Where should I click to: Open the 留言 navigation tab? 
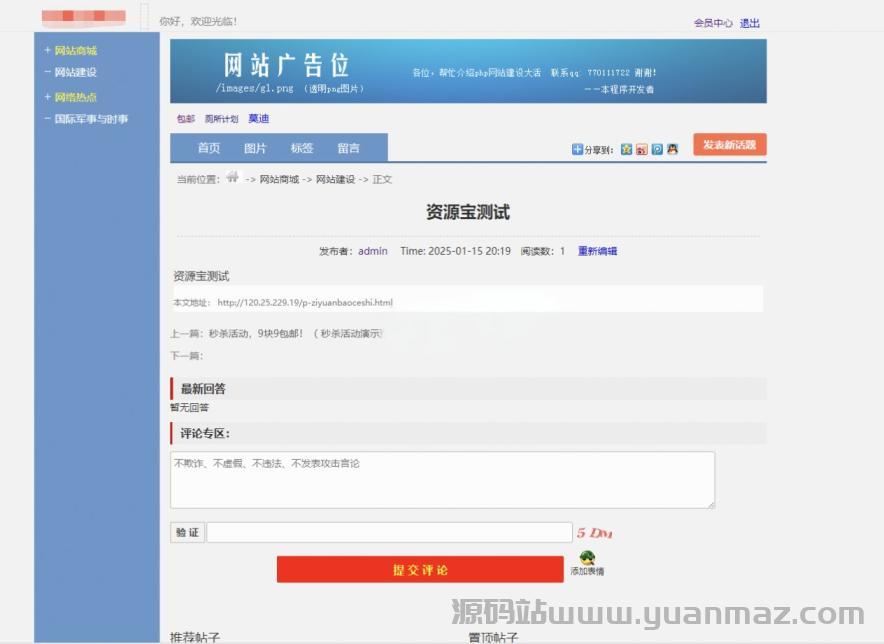[x=348, y=148]
